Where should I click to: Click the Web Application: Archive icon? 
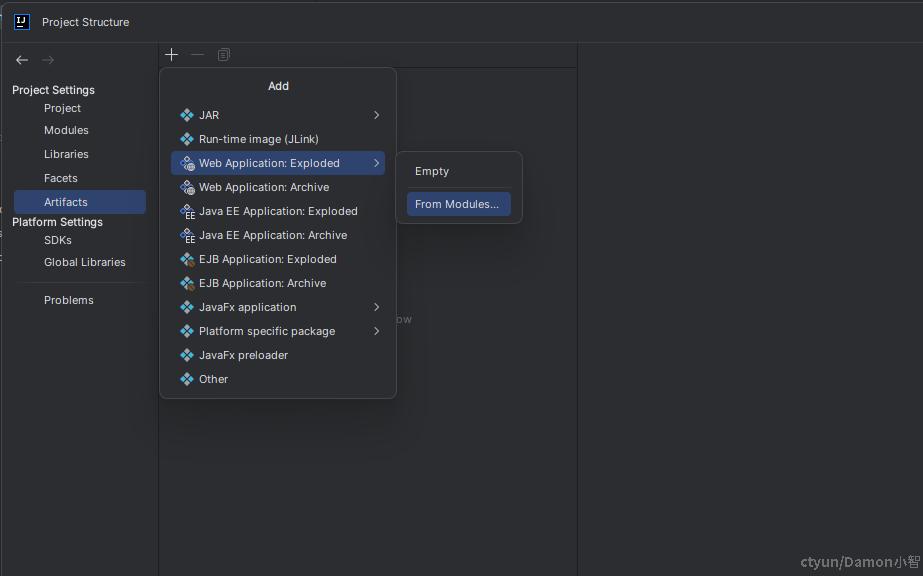point(187,187)
